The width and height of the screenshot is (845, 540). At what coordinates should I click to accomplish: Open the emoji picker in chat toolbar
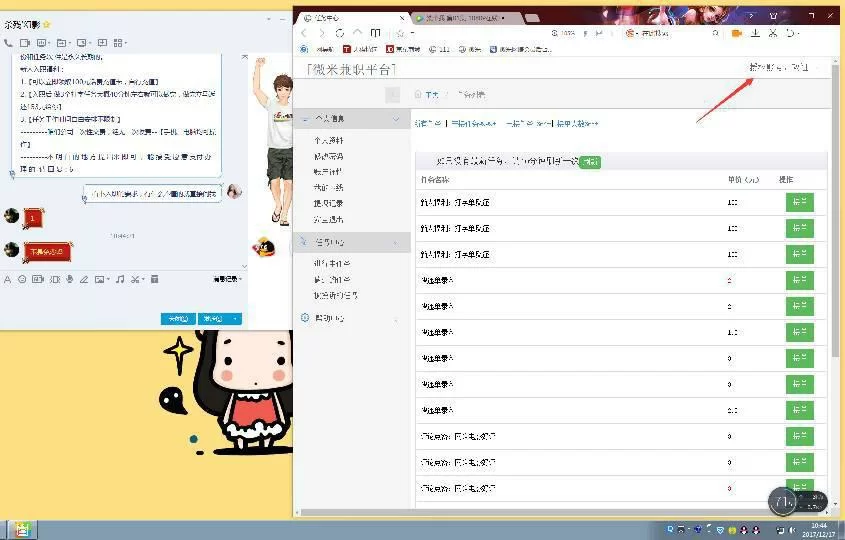click(x=22, y=279)
